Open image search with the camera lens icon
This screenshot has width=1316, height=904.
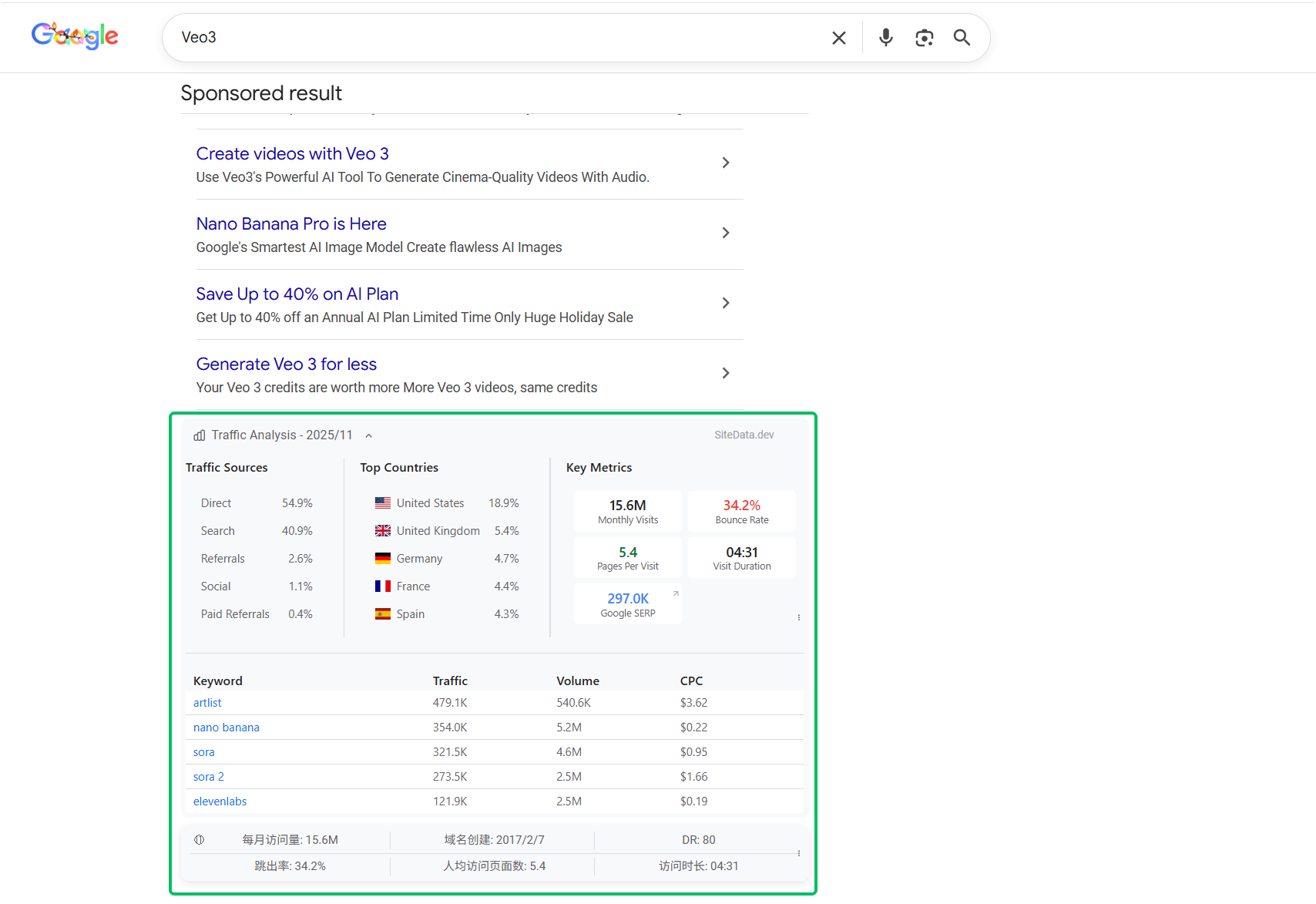pyautogui.click(x=925, y=38)
